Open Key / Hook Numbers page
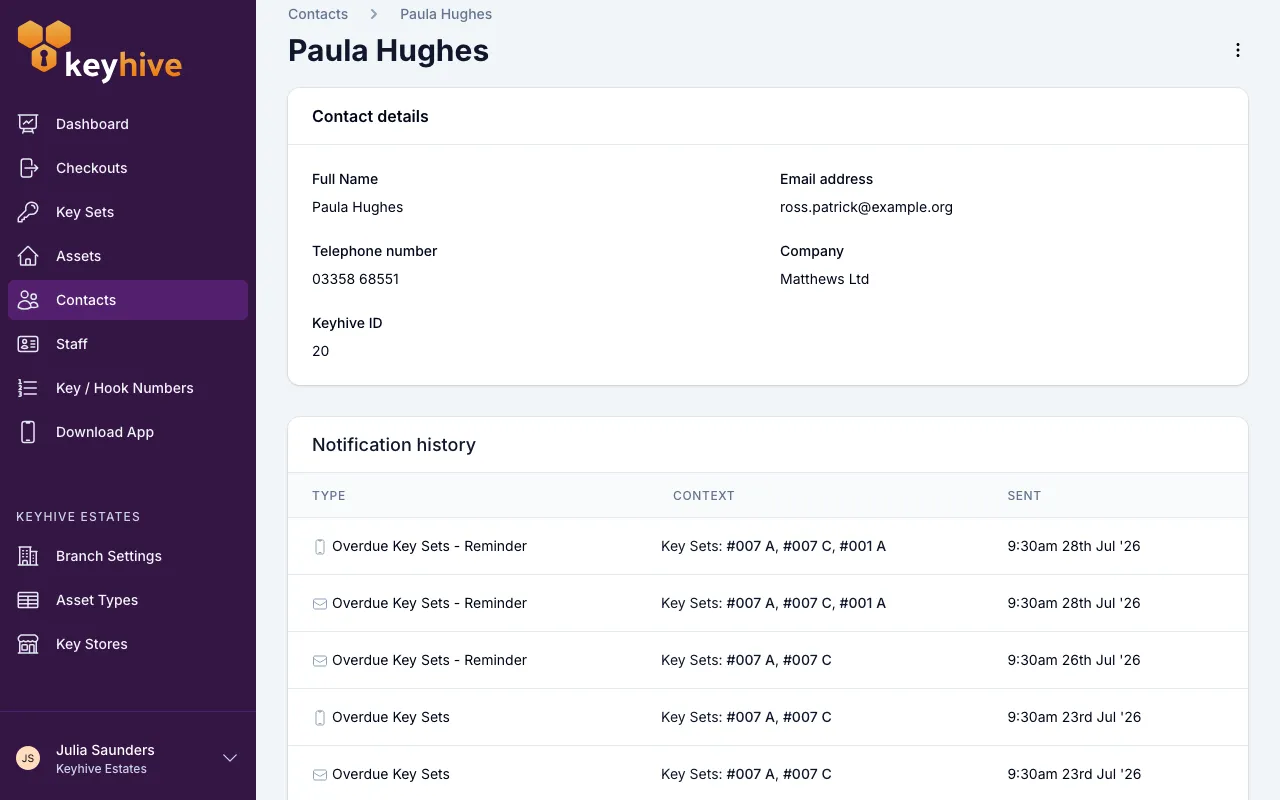The width and height of the screenshot is (1280, 800). 128,388
